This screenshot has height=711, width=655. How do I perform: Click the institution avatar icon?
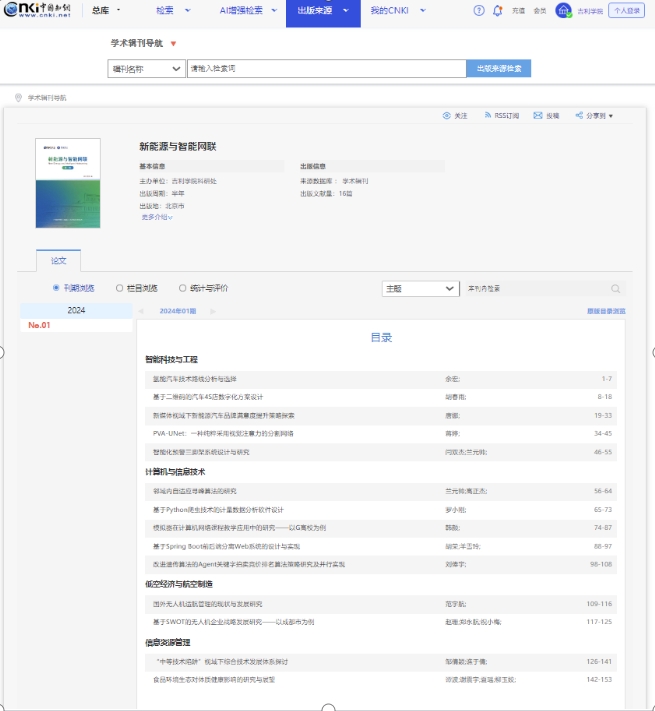[x=563, y=10]
